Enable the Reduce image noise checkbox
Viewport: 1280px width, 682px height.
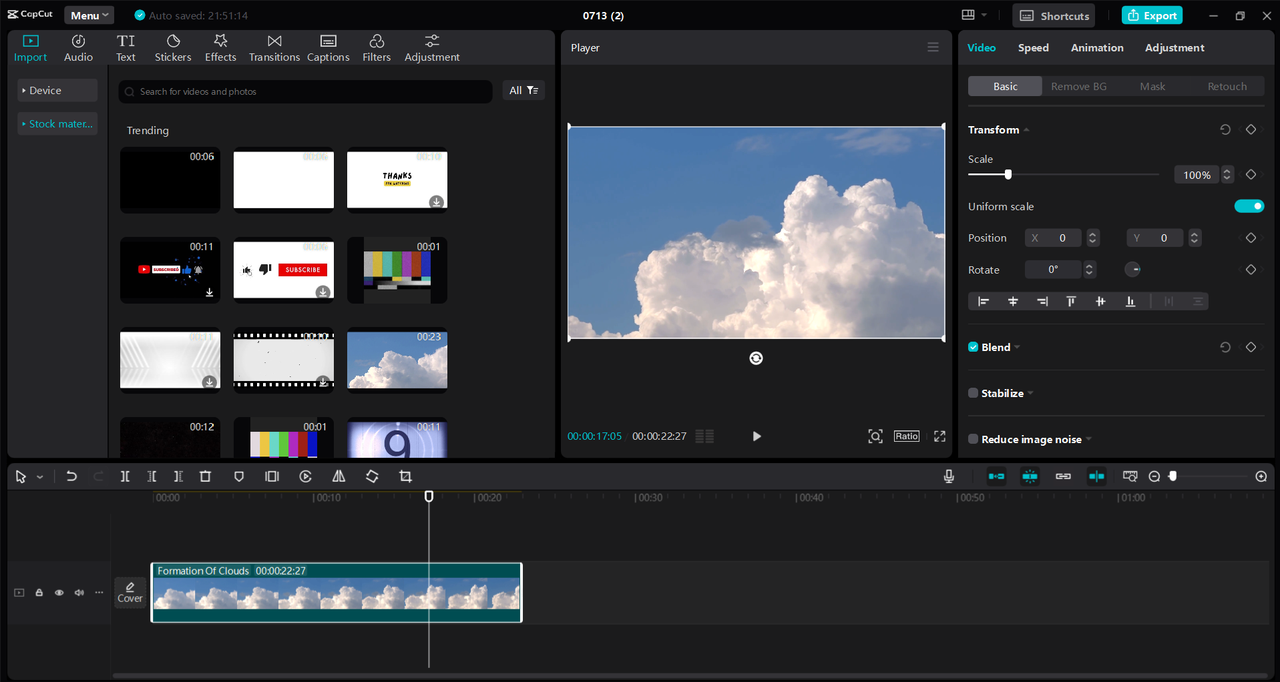tap(973, 439)
